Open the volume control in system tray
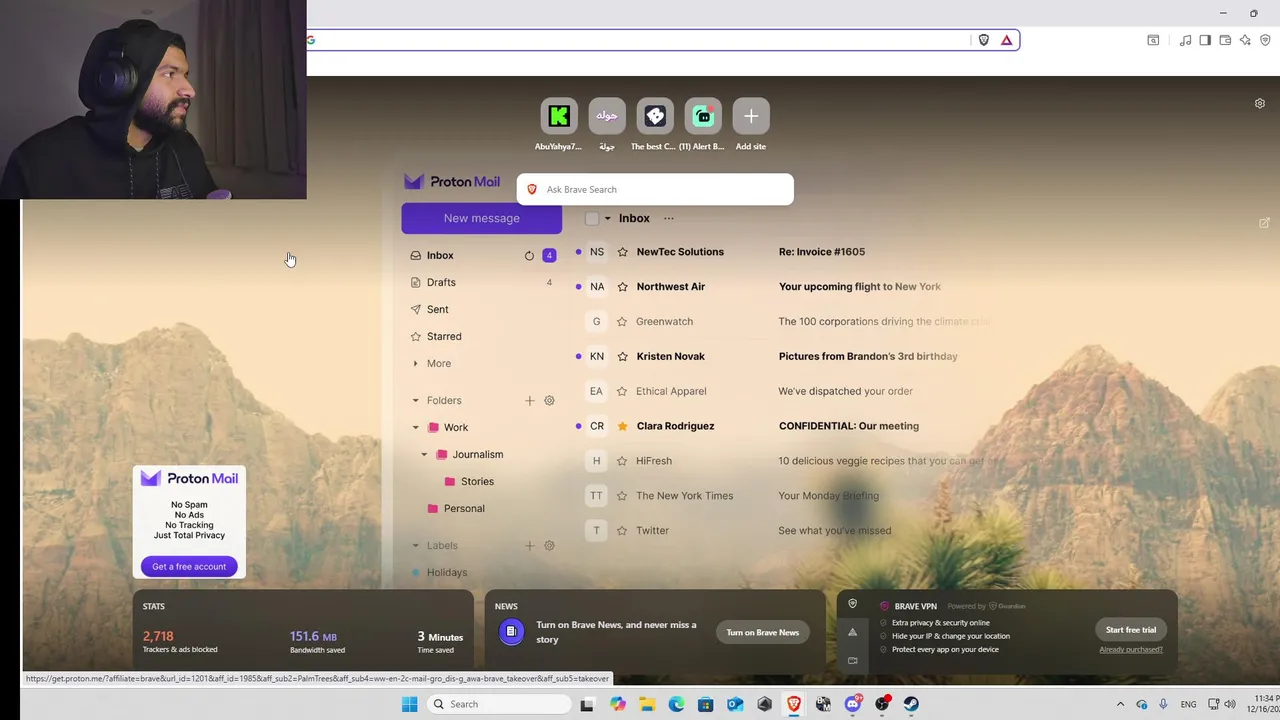The height and width of the screenshot is (720, 1280). click(x=1230, y=704)
